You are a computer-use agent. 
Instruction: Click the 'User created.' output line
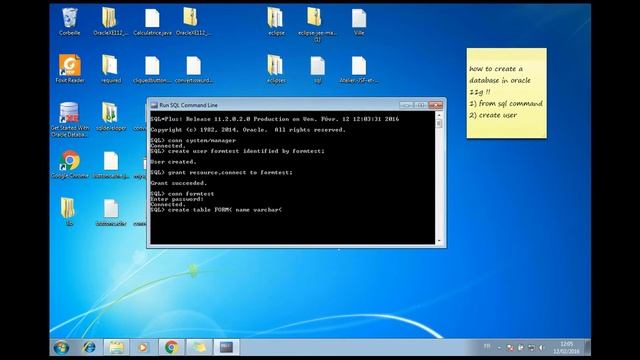173,162
